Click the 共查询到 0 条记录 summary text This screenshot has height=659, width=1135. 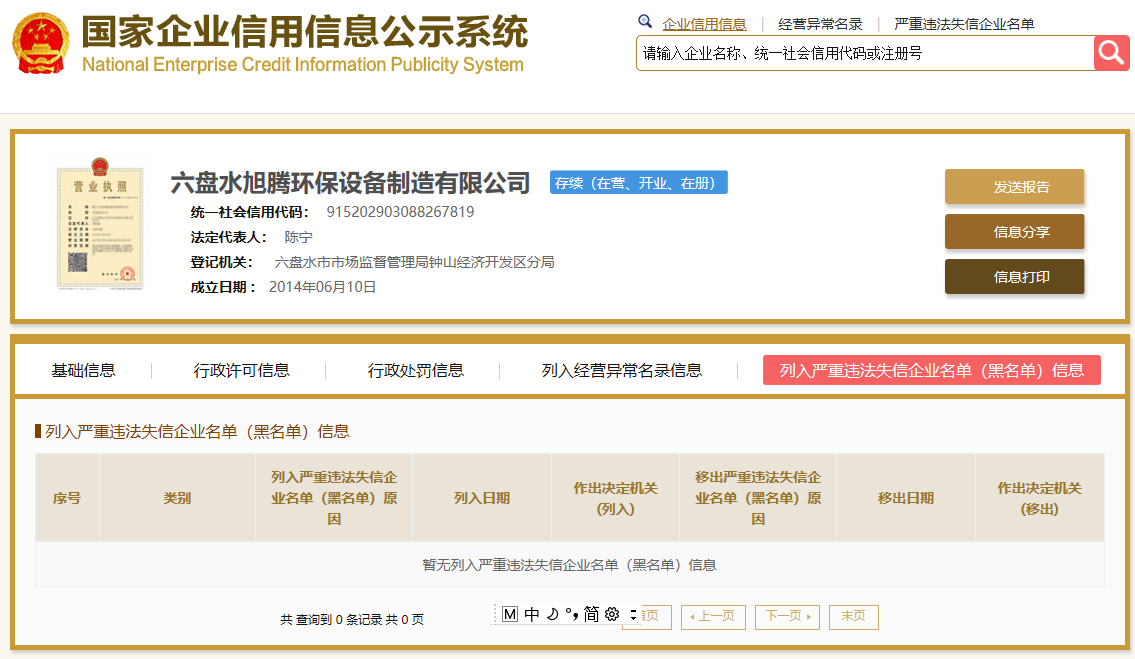(353, 620)
